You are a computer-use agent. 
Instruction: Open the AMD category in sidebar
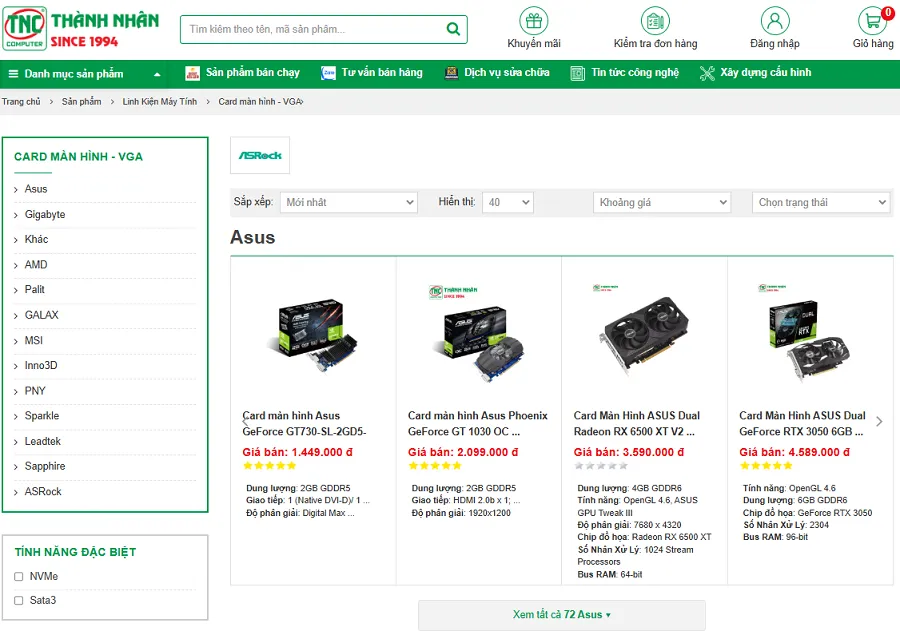coord(36,265)
